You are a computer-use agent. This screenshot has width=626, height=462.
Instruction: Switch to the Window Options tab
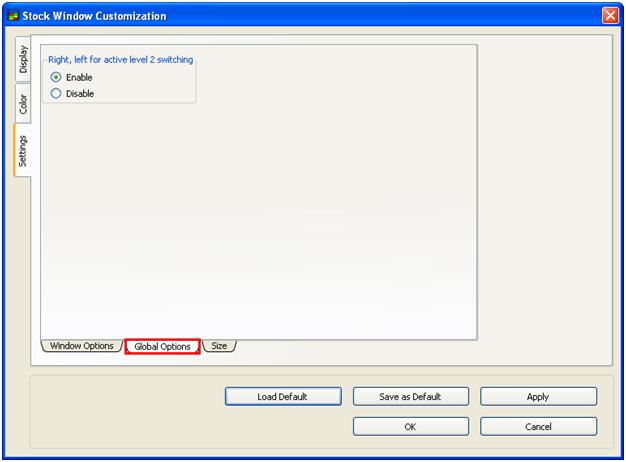click(81, 346)
